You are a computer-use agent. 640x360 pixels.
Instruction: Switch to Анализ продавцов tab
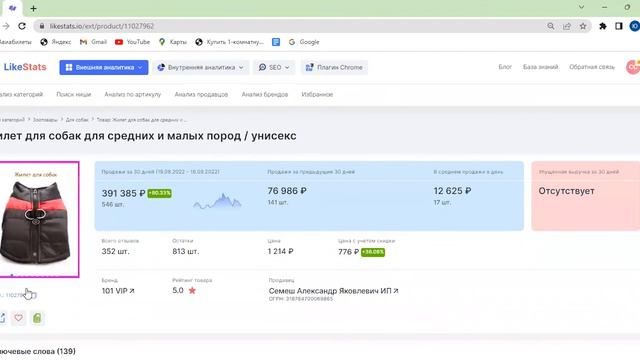click(x=201, y=94)
